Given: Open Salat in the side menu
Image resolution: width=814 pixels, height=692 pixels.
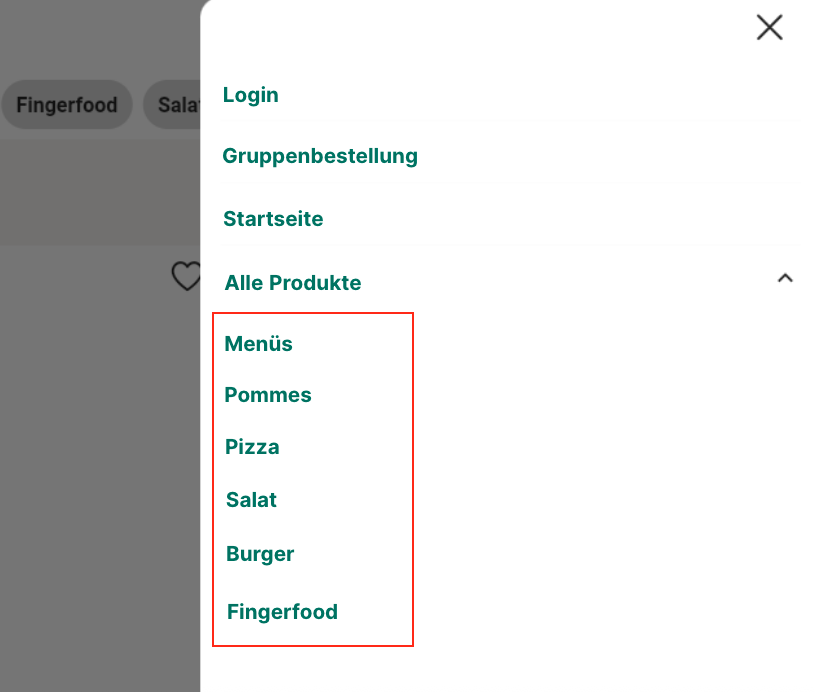Looking at the screenshot, I should [x=252, y=500].
